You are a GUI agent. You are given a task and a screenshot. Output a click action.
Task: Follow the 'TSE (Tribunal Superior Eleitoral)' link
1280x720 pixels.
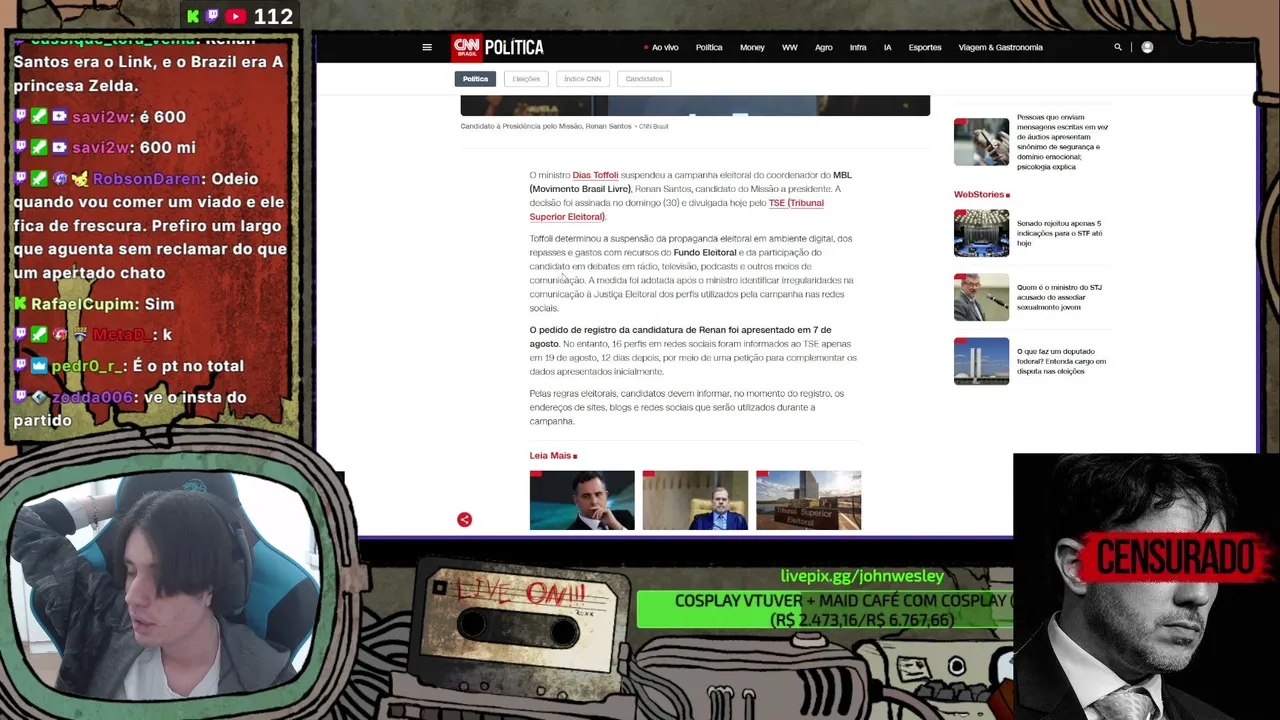tap(677, 210)
